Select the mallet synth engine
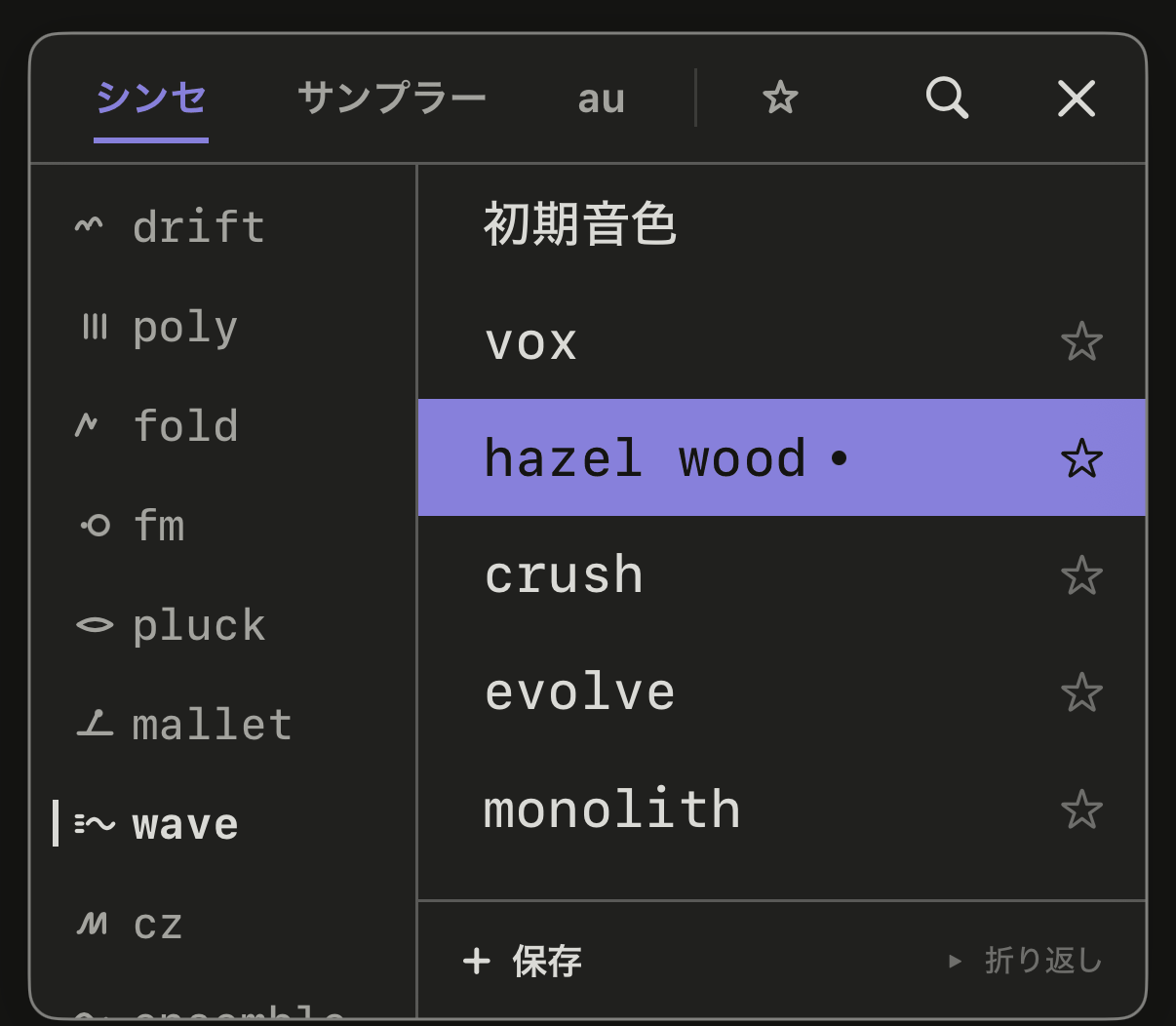Image resolution: width=1176 pixels, height=1026 pixels. pos(223,724)
